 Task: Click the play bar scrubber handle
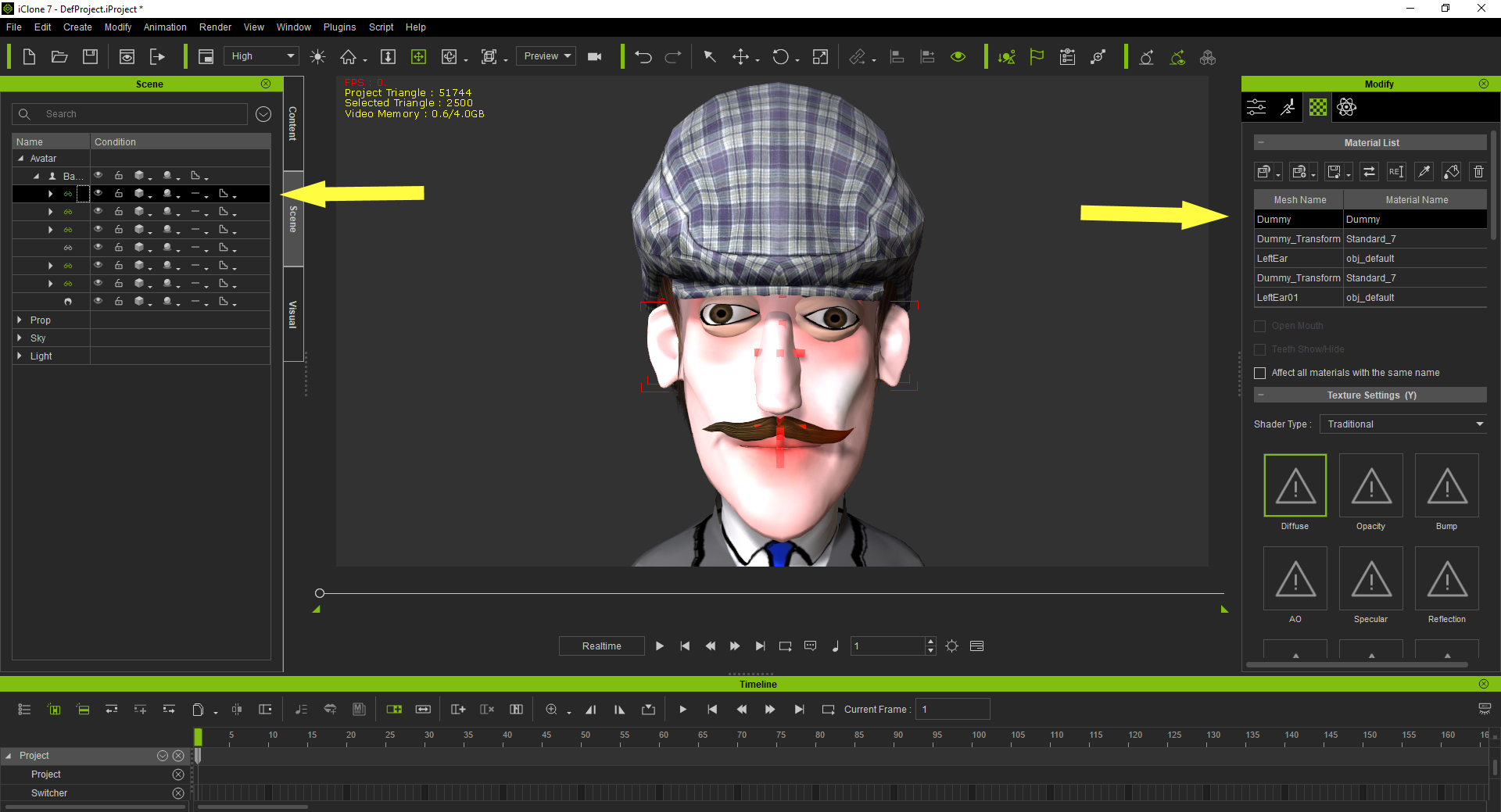tap(320, 593)
